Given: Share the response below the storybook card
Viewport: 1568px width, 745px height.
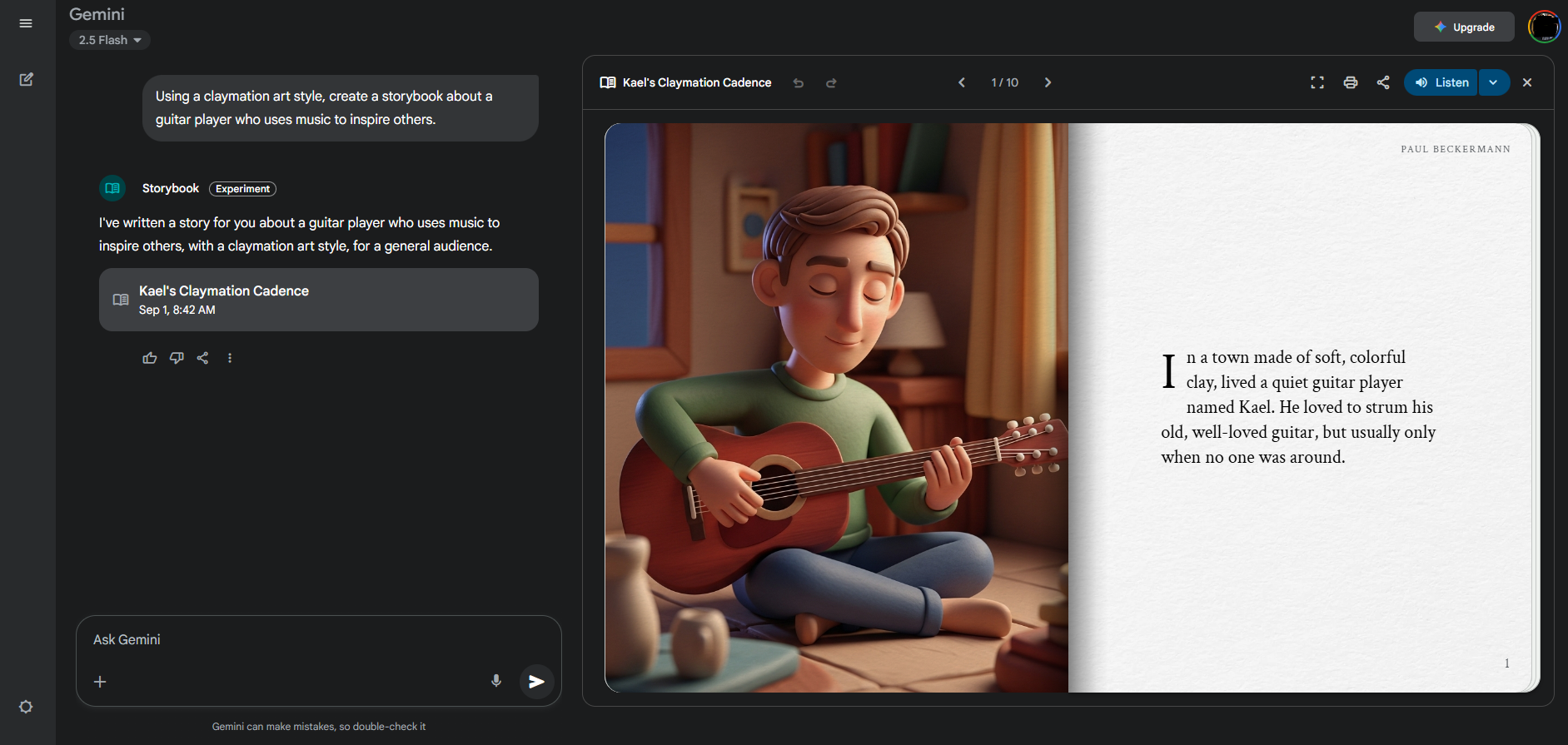Looking at the screenshot, I should (202, 358).
